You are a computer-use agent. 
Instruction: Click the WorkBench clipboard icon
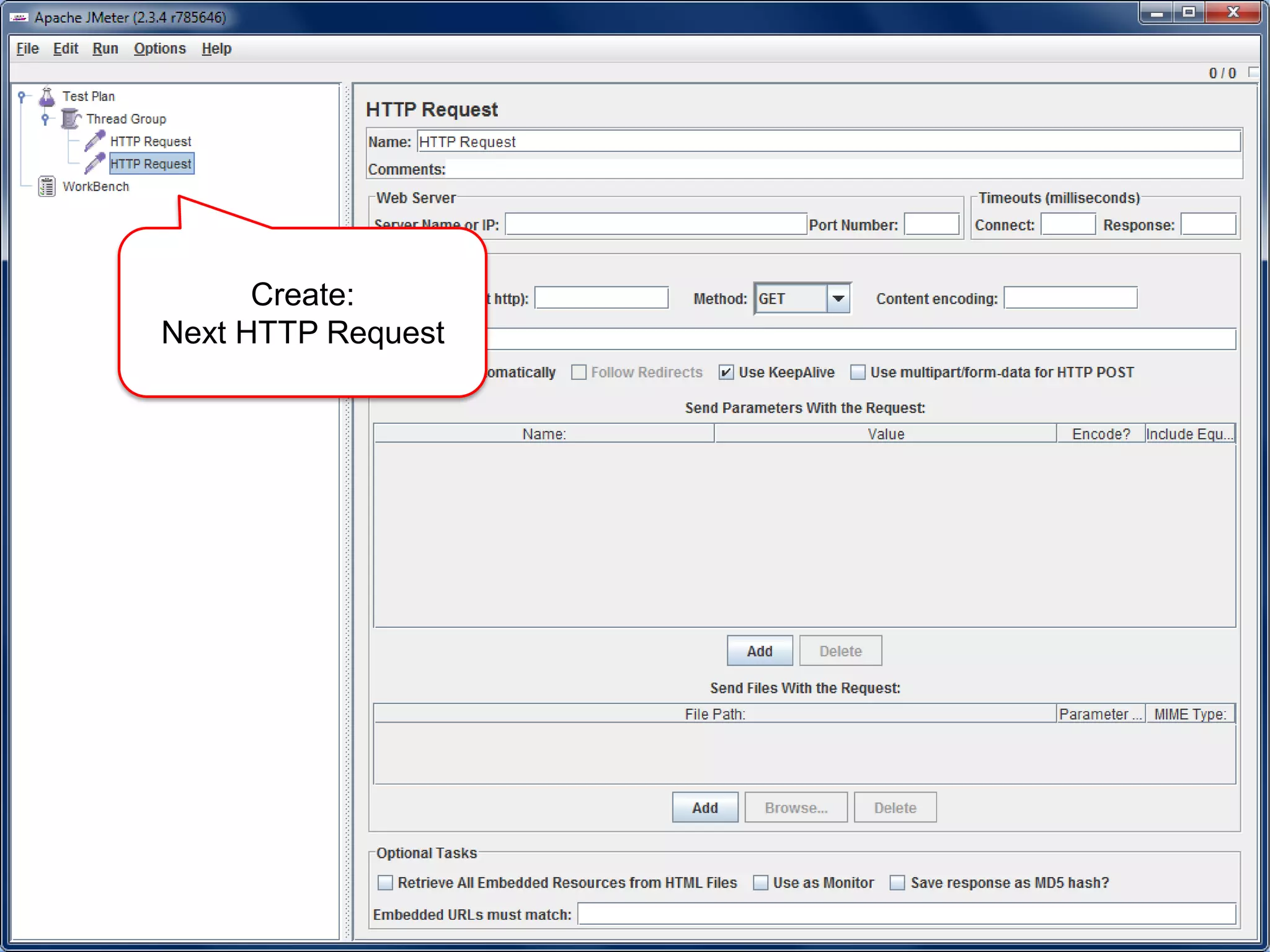click(x=47, y=186)
